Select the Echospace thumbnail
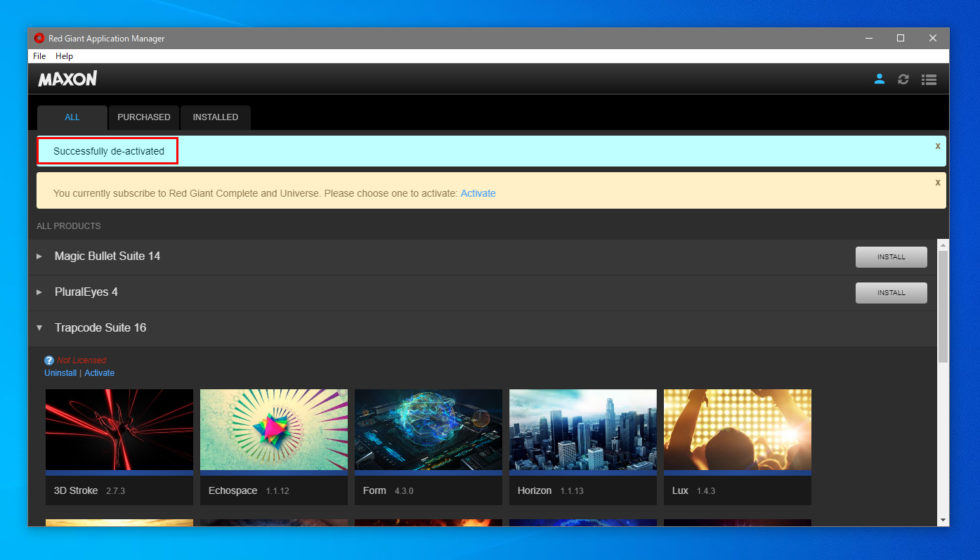 (274, 429)
